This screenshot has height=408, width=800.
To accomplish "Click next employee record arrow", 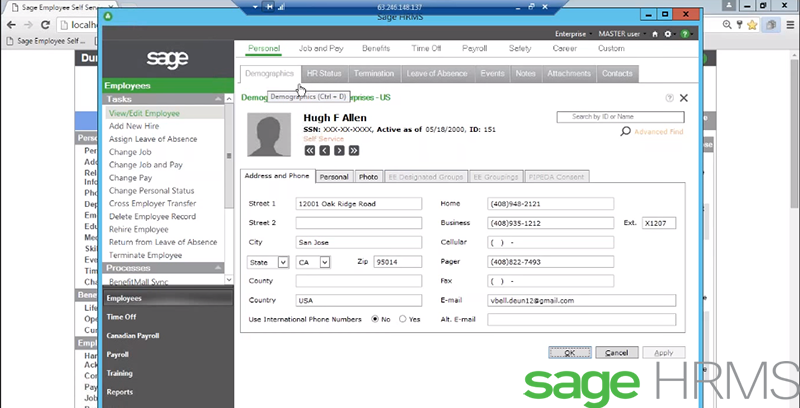I will 339,151.
